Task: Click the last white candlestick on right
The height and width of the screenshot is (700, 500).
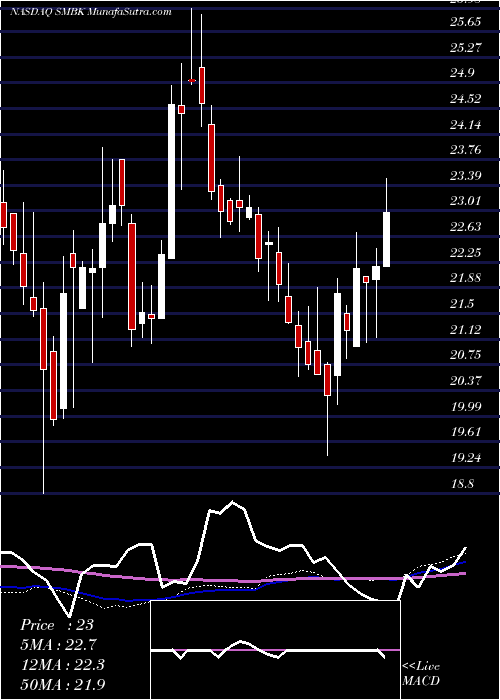Action: (x=387, y=239)
